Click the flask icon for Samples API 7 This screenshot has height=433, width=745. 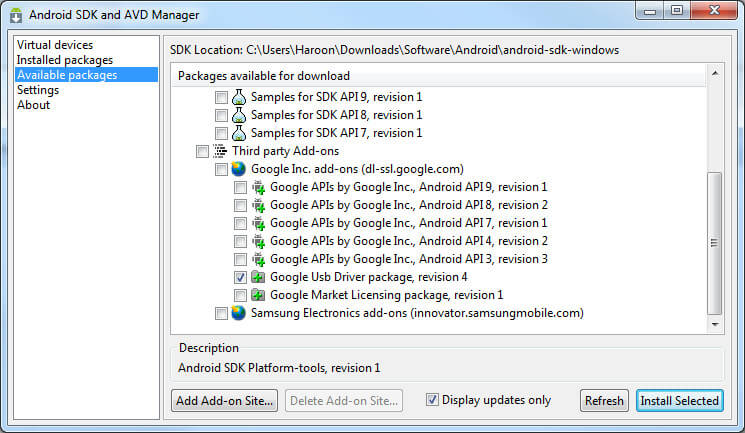(x=238, y=133)
